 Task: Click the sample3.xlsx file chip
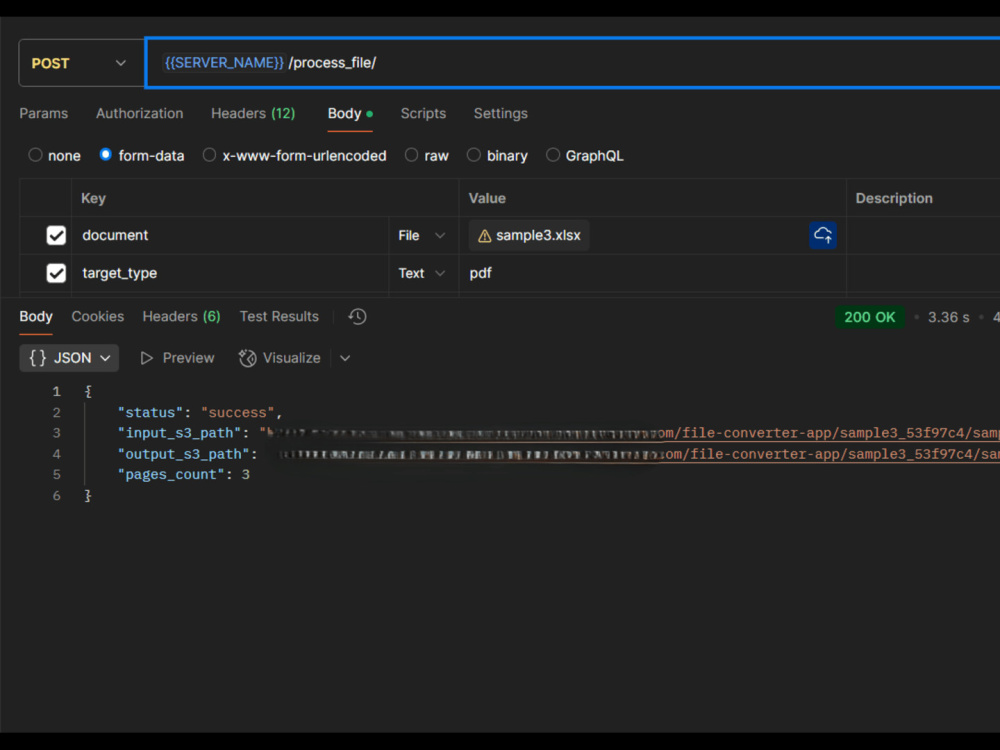click(529, 235)
